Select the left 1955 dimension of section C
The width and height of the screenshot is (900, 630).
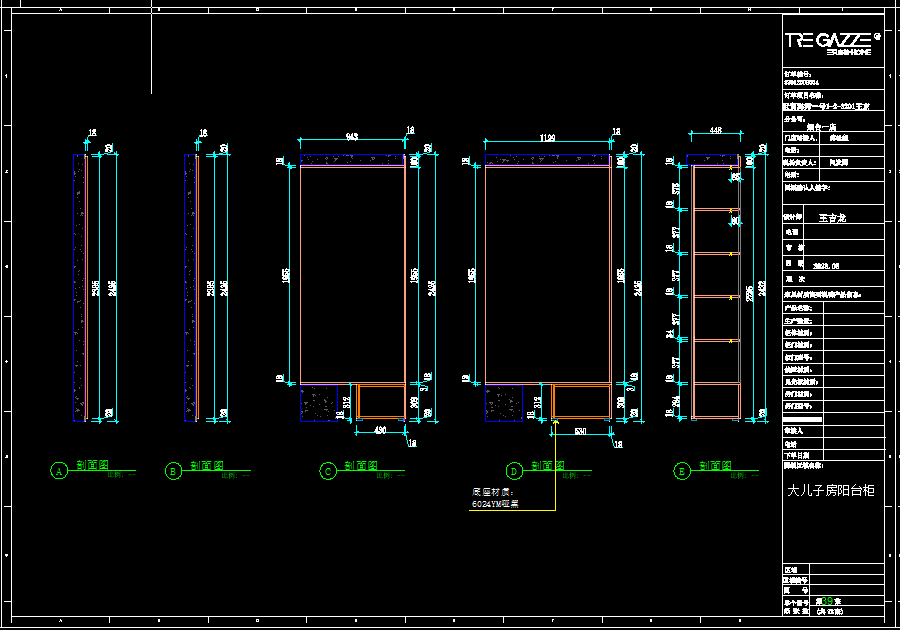286,275
